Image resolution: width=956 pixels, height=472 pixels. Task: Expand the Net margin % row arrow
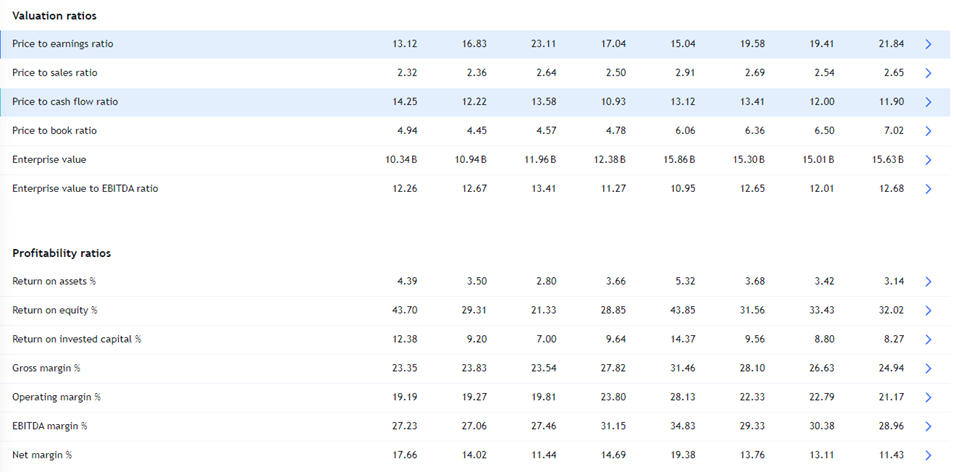click(928, 456)
